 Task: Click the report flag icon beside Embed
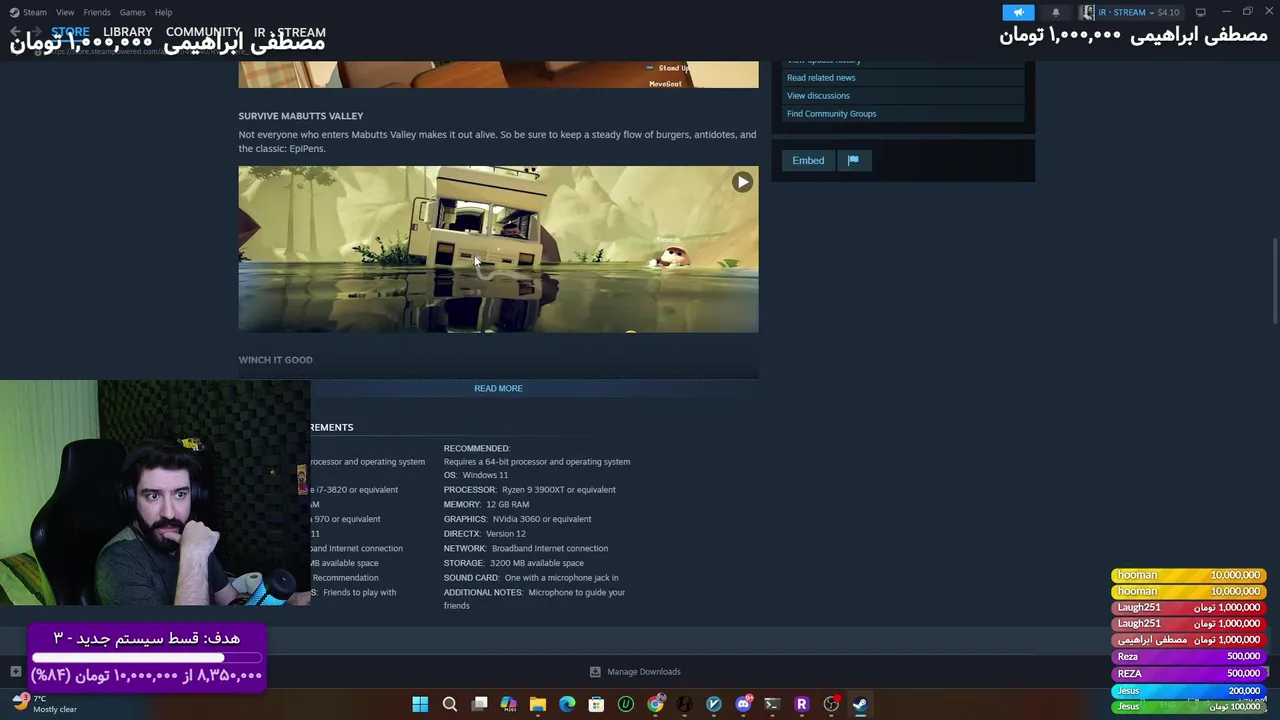pos(853,160)
